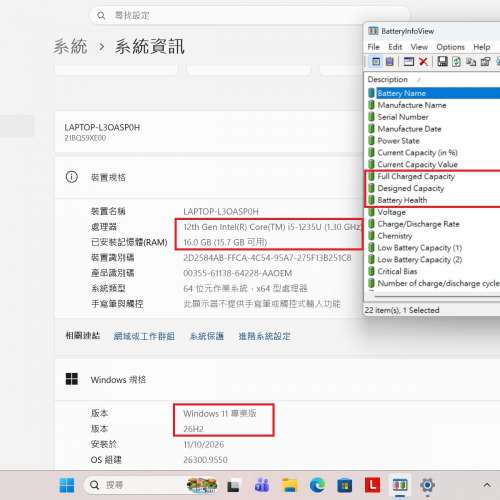Click the properties toolbar icon
This screenshot has height=500, width=500.
click(485, 61)
